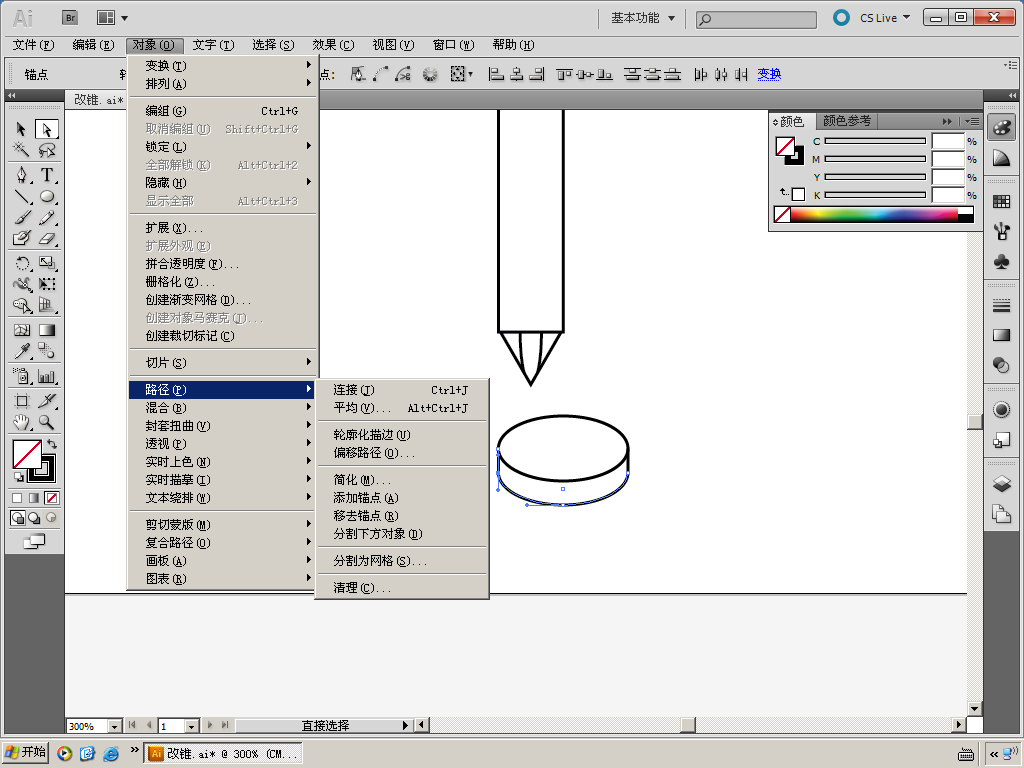1024x768 pixels.
Task: Open the workspace 基本功能 dropdown
Action: (x=643, y=18)
